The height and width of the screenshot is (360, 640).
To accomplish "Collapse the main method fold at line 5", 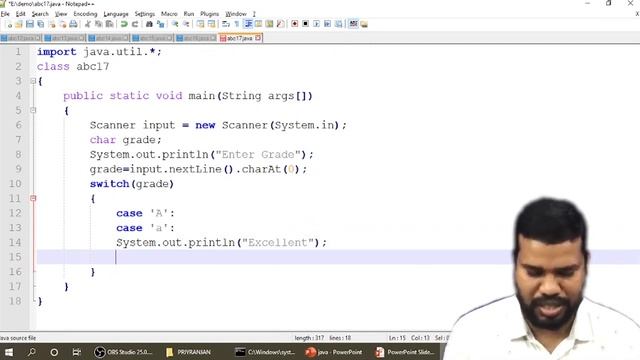I will coord(33,110).
